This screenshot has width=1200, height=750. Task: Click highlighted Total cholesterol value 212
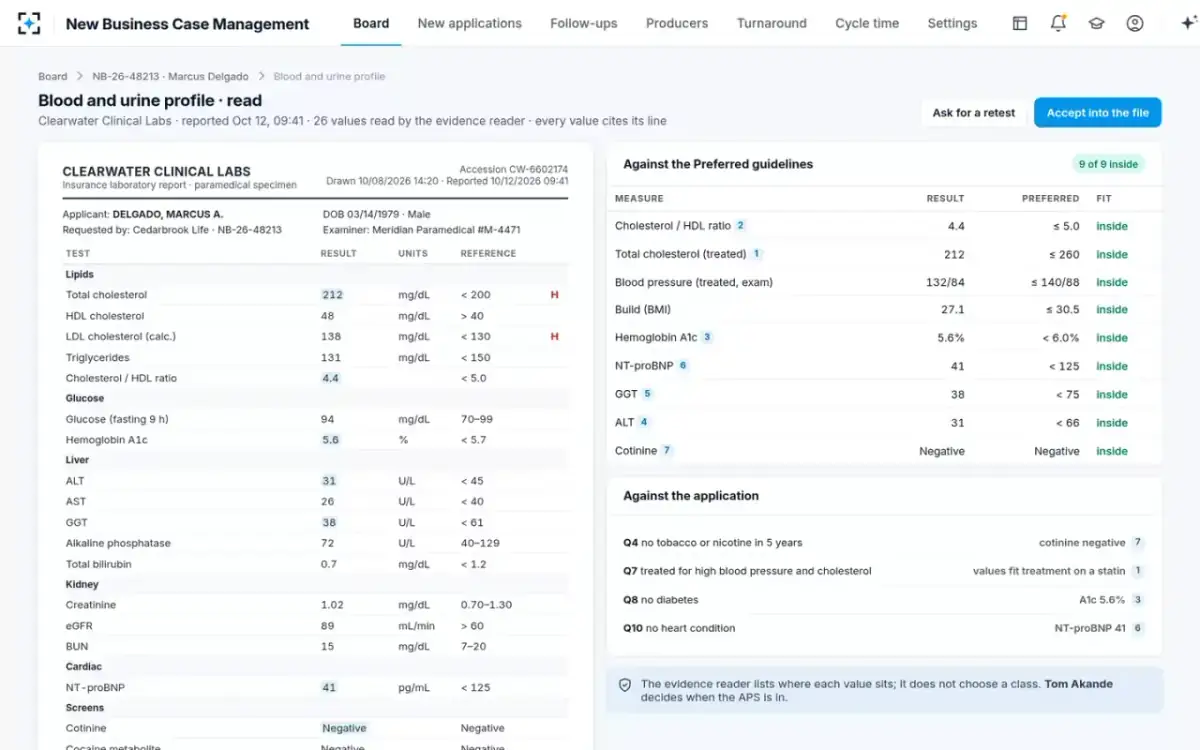(332, 295)
